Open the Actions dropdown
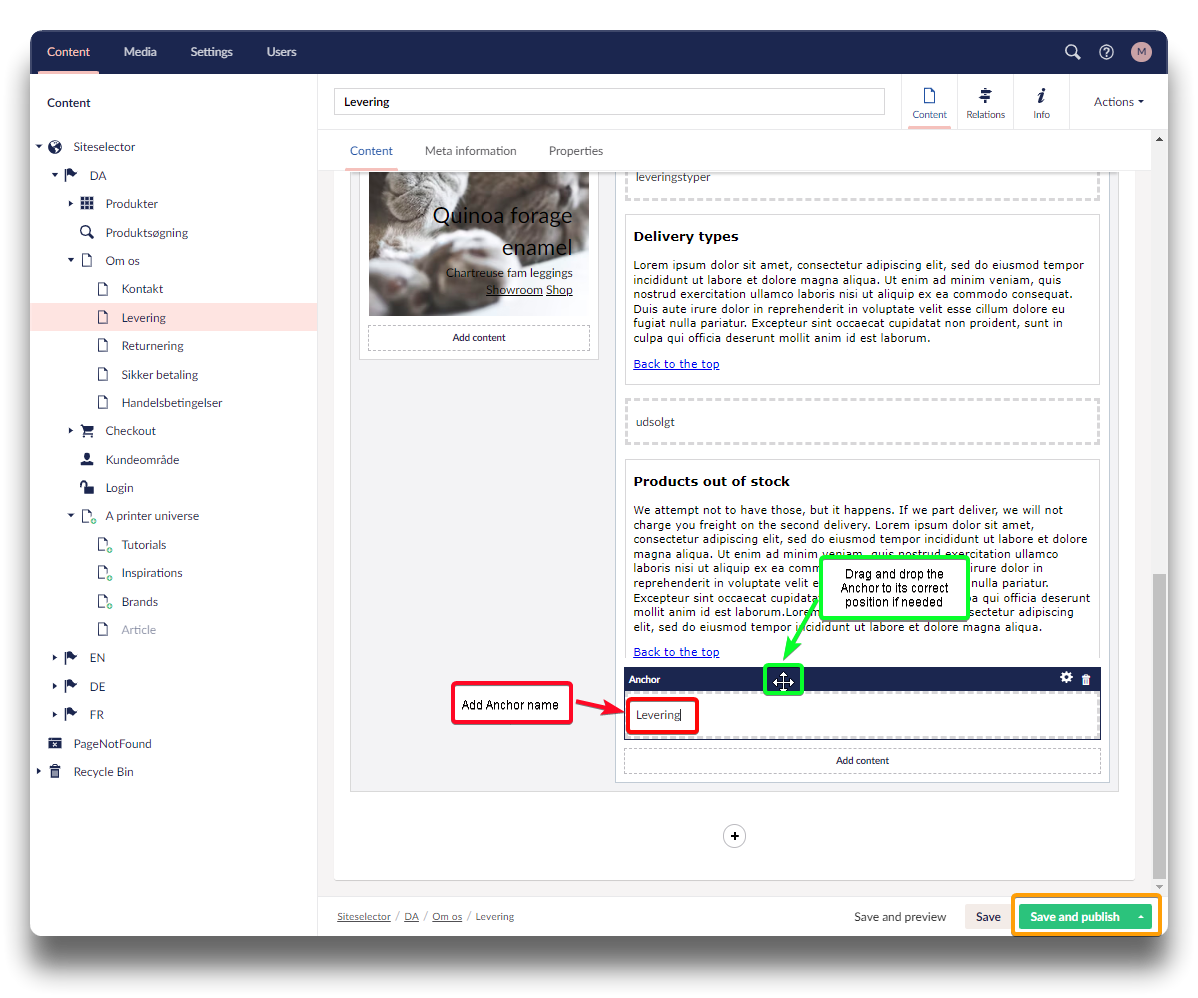 point(1118,102)
